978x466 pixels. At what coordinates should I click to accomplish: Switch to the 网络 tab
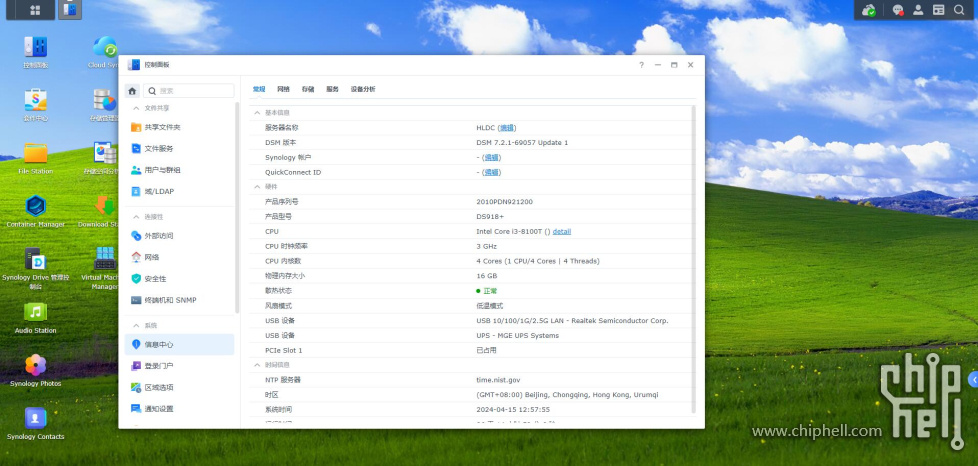[x=283, y=89]
